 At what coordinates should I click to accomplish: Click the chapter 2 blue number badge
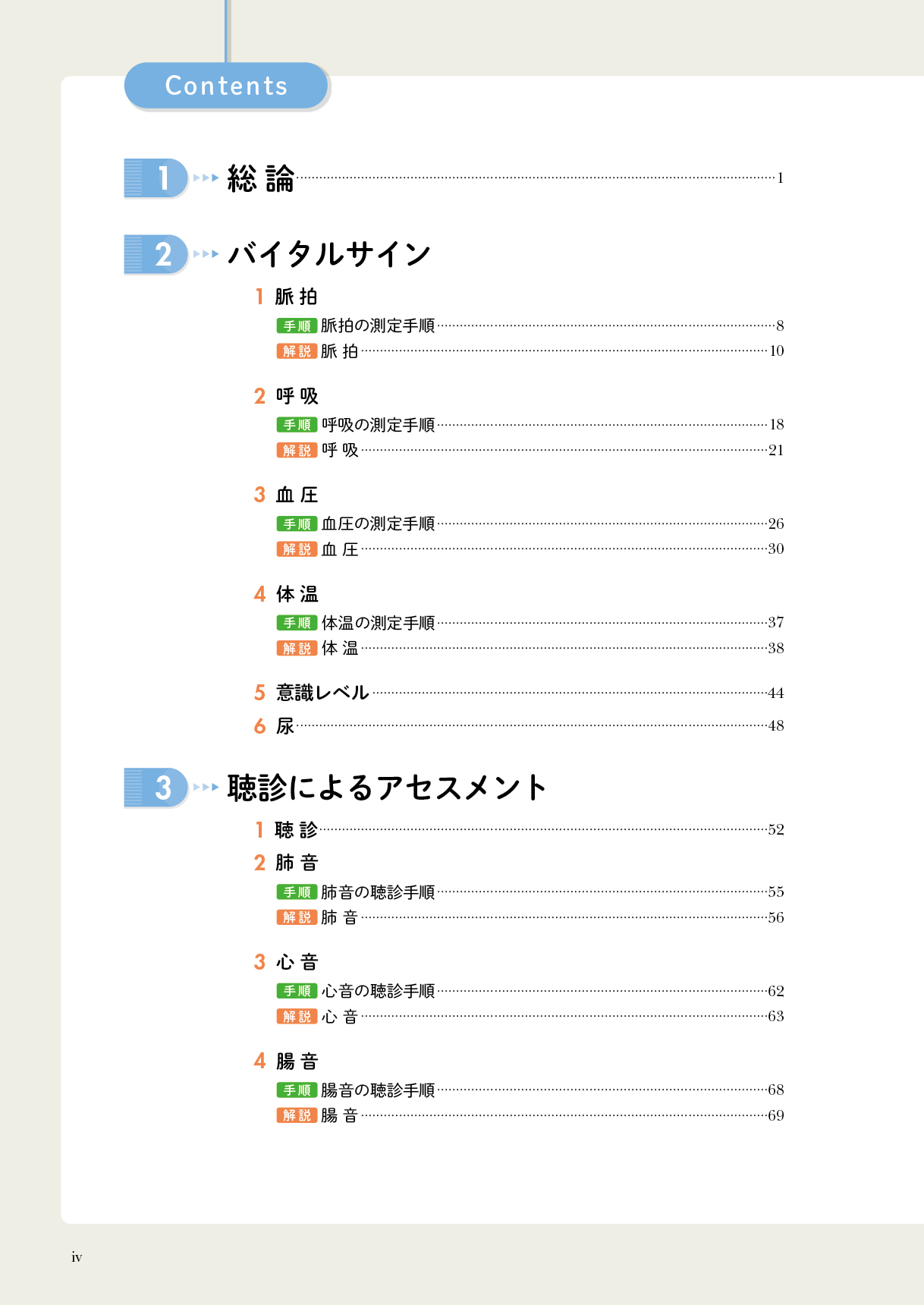click(156, 254)
